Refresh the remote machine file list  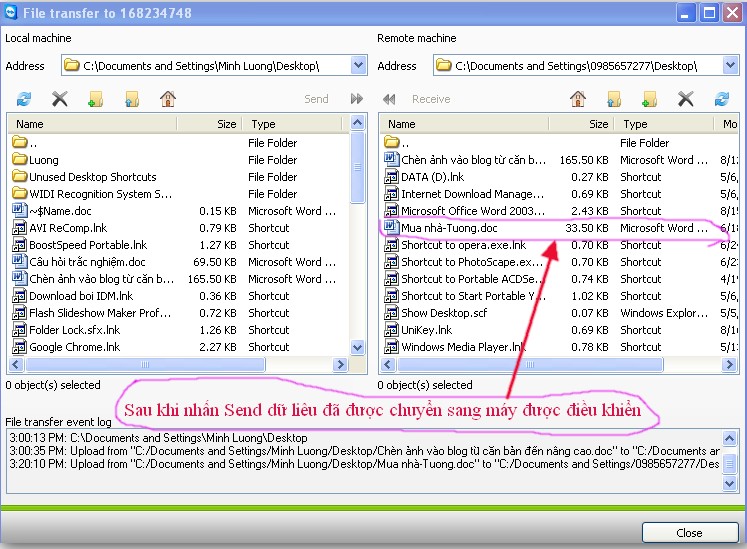(722, 99)
